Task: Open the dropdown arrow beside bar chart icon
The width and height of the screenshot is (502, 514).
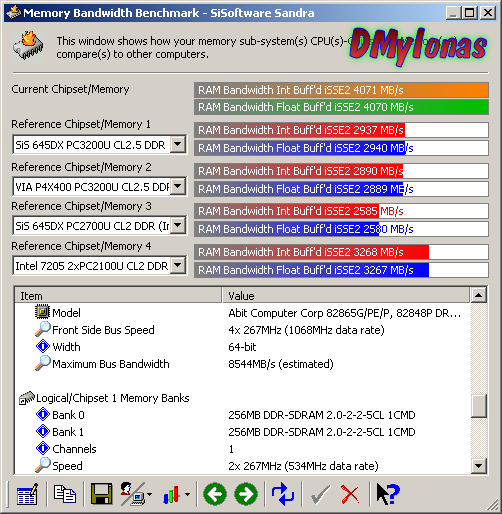Action: [x=188, y=494]
